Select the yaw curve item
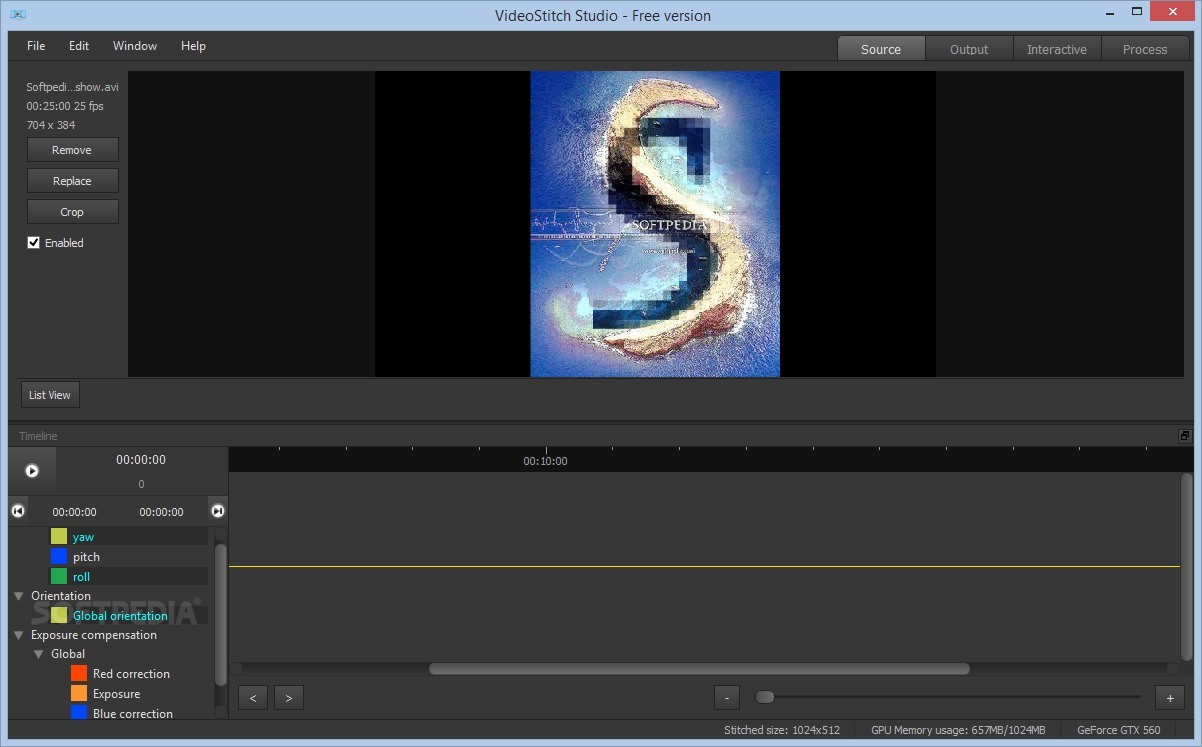1202x747 pixels. click(x=83, y=537)
